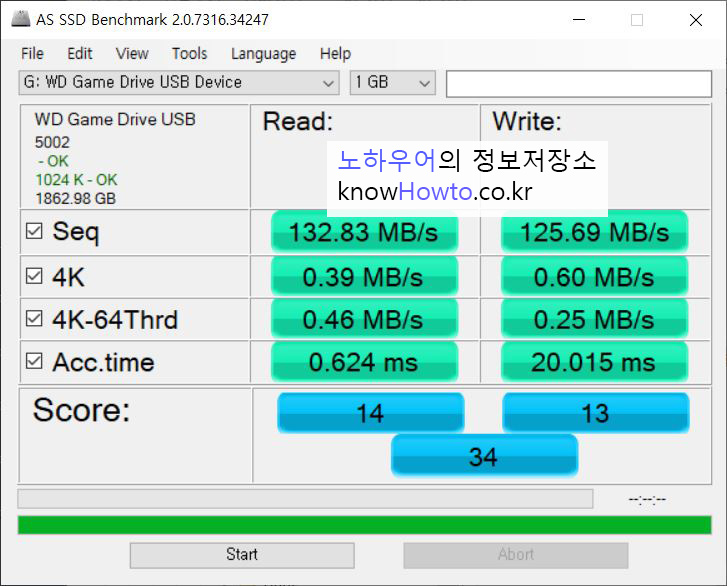Click 4K-64Thrd write result 0.25 MB/s
727x586 pixels.
click(x=594, y=319)
